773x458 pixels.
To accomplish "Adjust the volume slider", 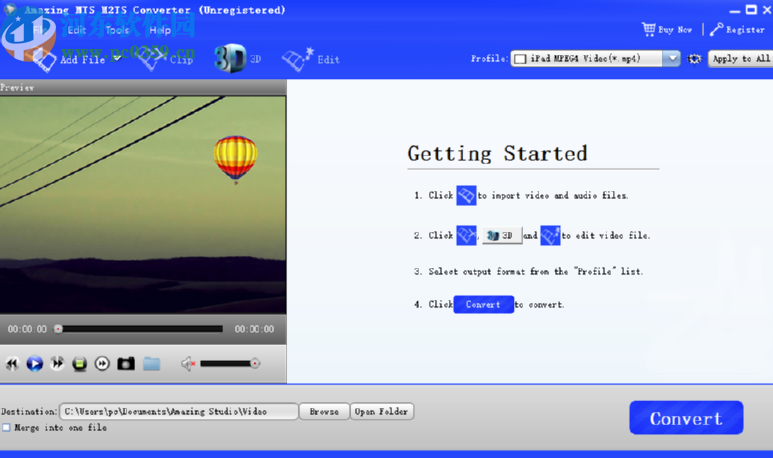I will 230,364.
